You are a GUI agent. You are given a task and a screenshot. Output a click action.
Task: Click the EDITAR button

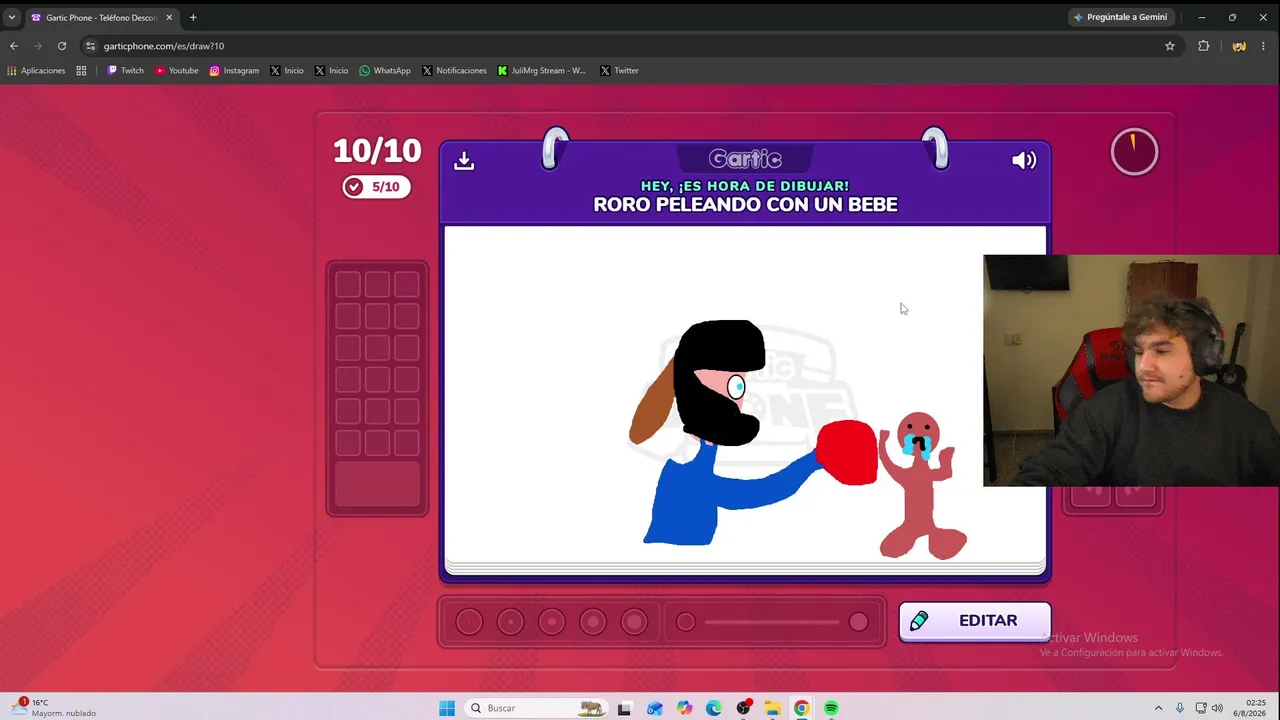975,621
